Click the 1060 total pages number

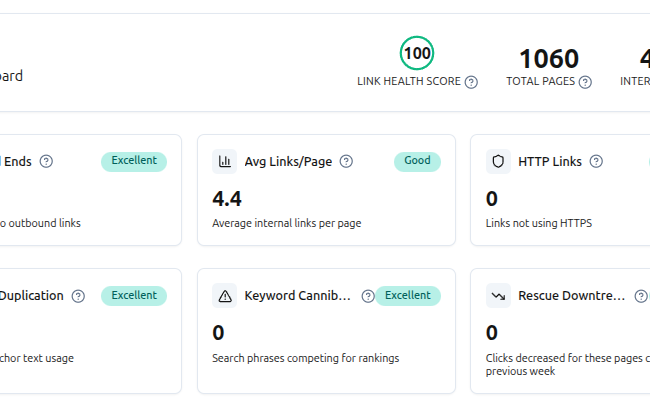(549, 58)
